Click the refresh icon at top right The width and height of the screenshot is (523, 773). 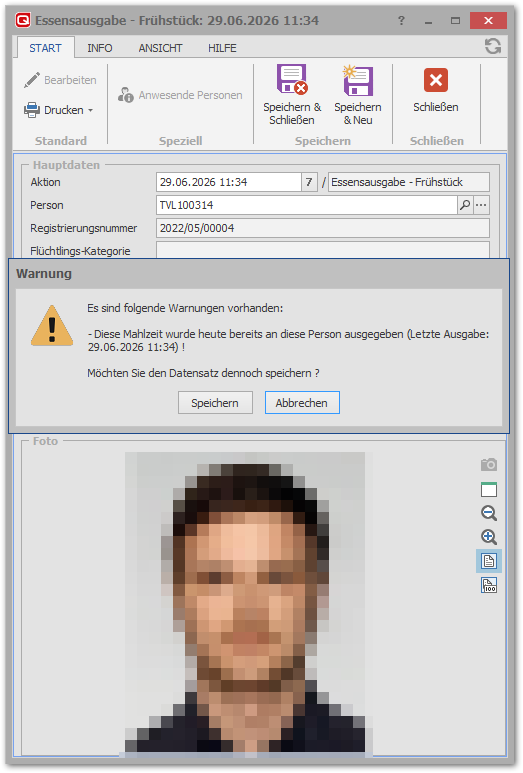[x=492, y=46]
